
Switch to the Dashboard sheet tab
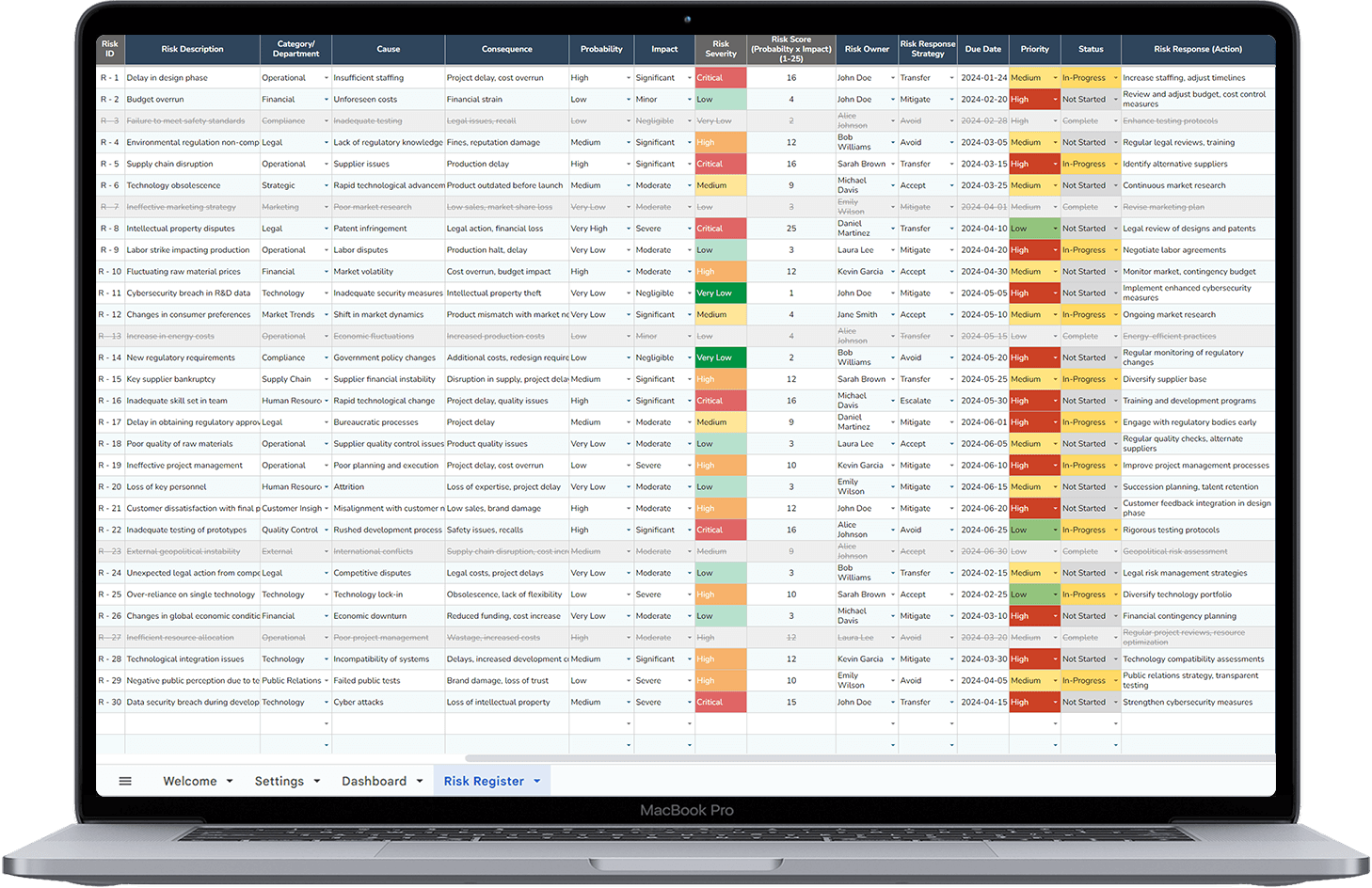pos(375,780)
